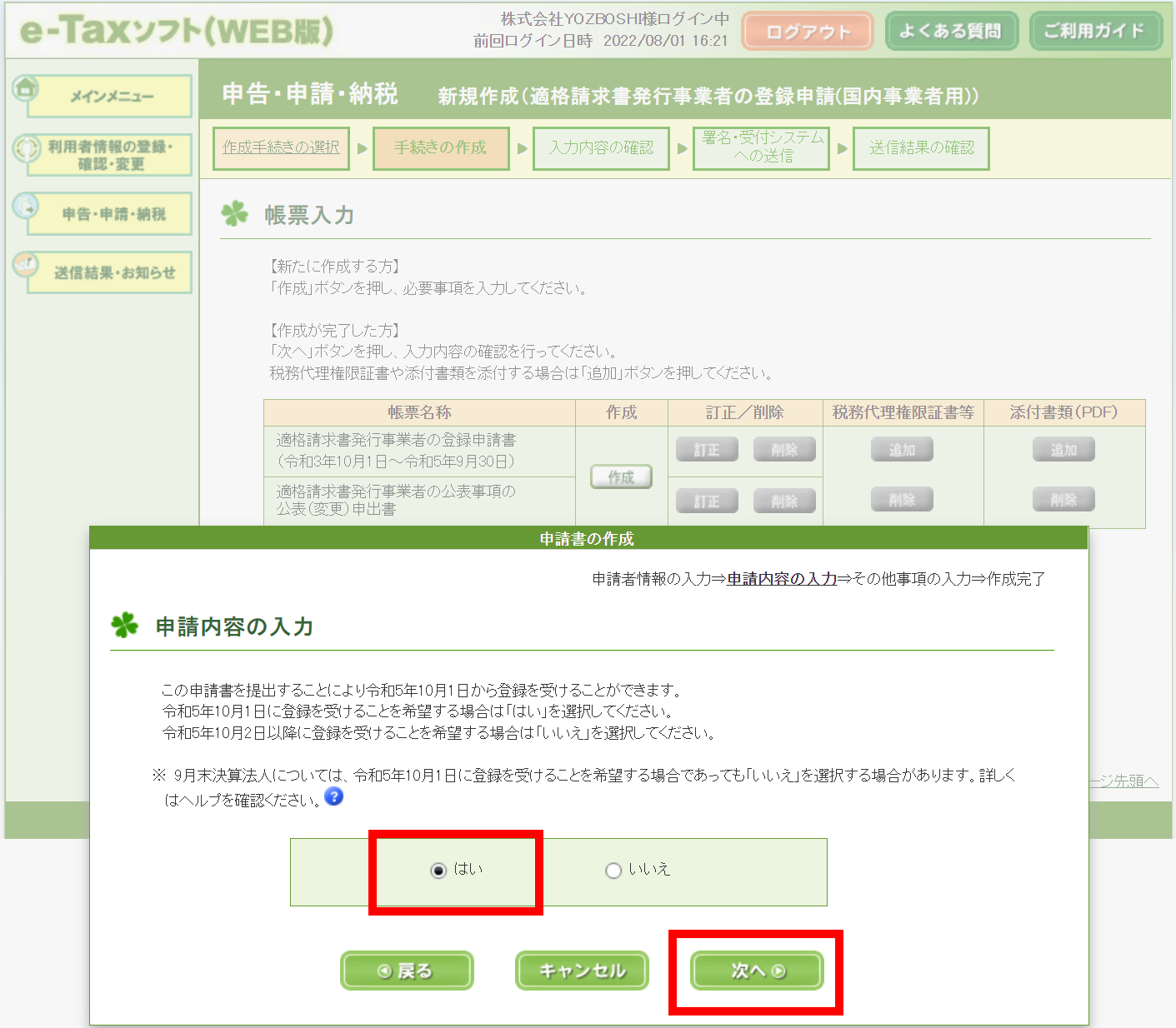Click the icon beside 送信結果・お知らせ
The width and height of the screenshot is (1176, 1028).
click(26, 265)
